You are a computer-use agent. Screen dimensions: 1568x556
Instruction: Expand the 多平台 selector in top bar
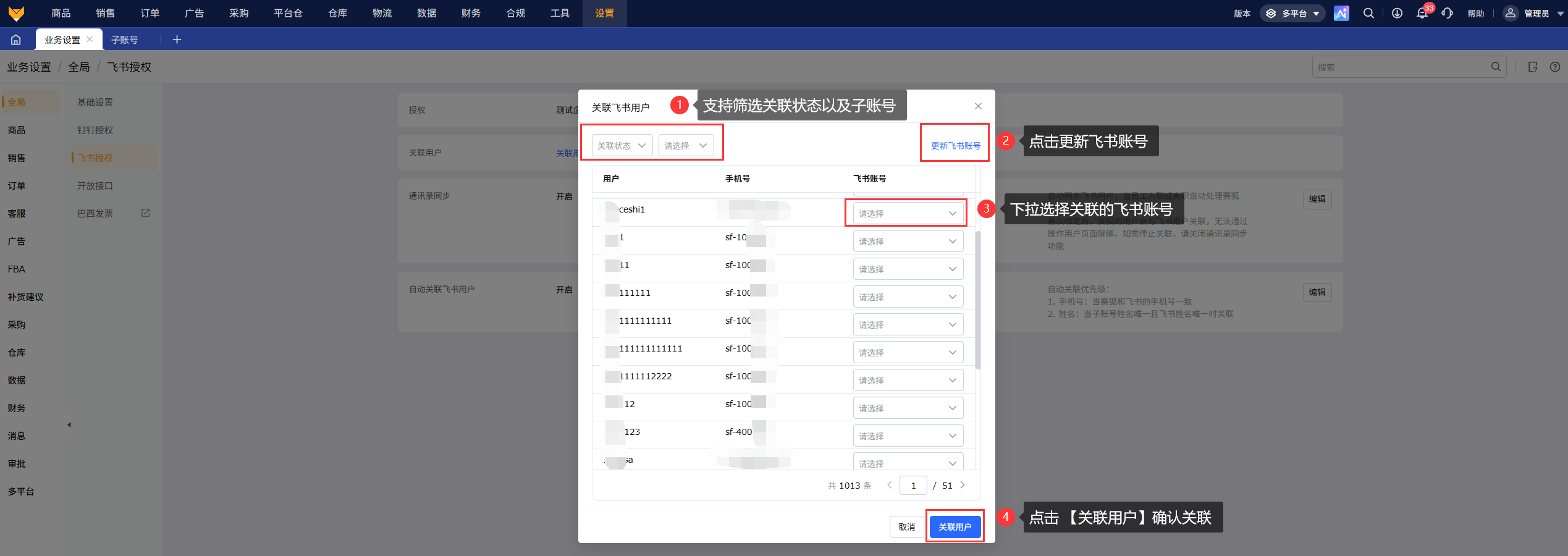coord(1292,13)
